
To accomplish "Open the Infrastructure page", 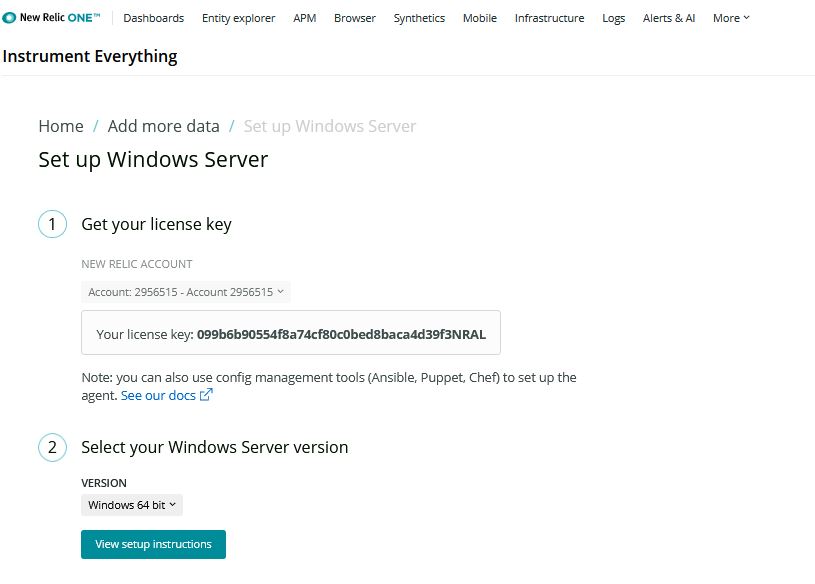I will click(549, 18).
